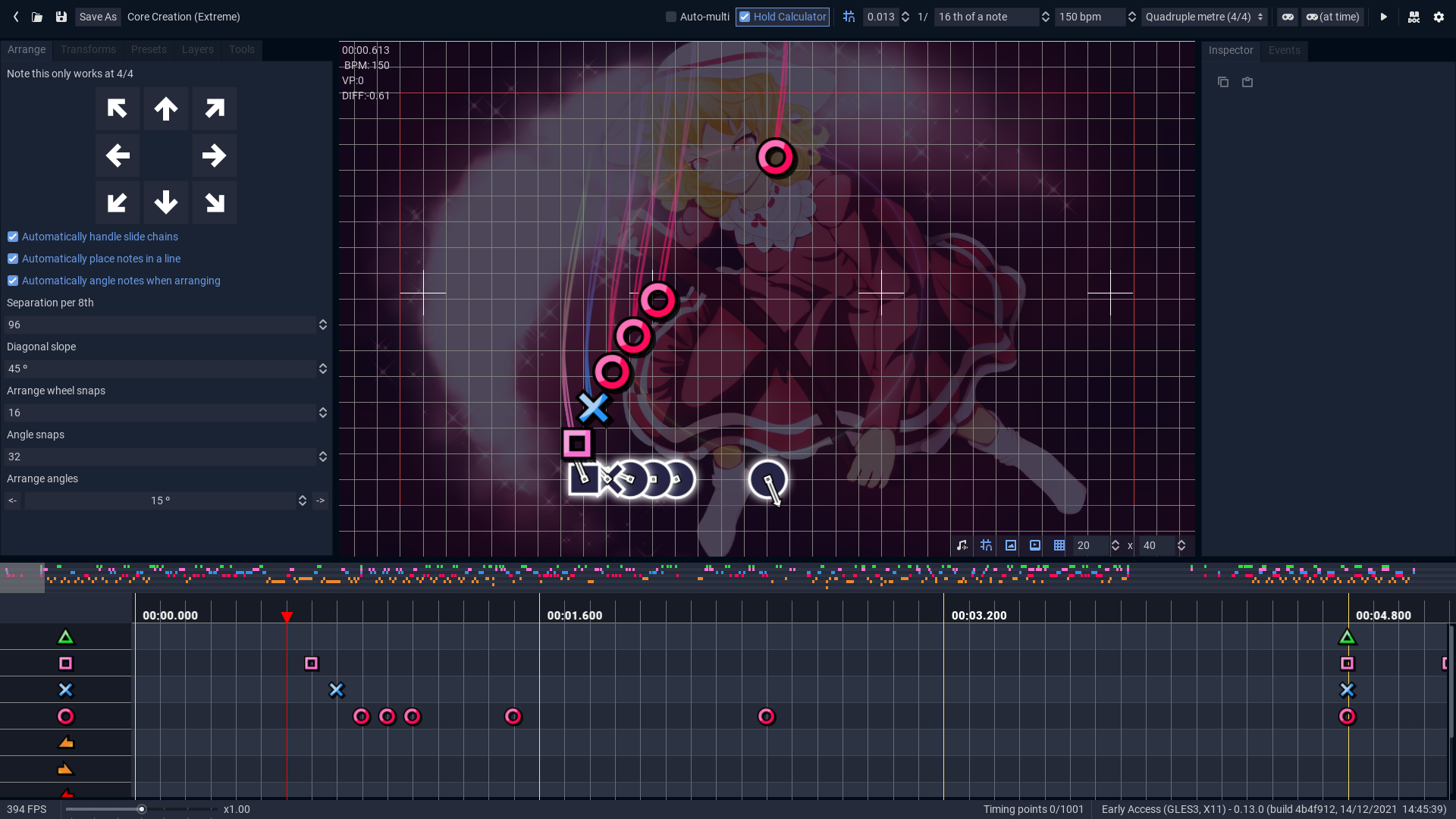Screen dimensions: 1456x819
Task: Arrange notes toward lower-right arrow
Action: pos(215,202)
